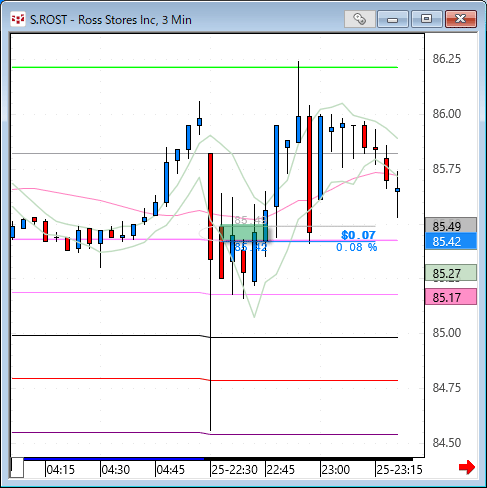Click the 85.00 price scale label
Screen dimensions: 487x488
click(447, 333)
